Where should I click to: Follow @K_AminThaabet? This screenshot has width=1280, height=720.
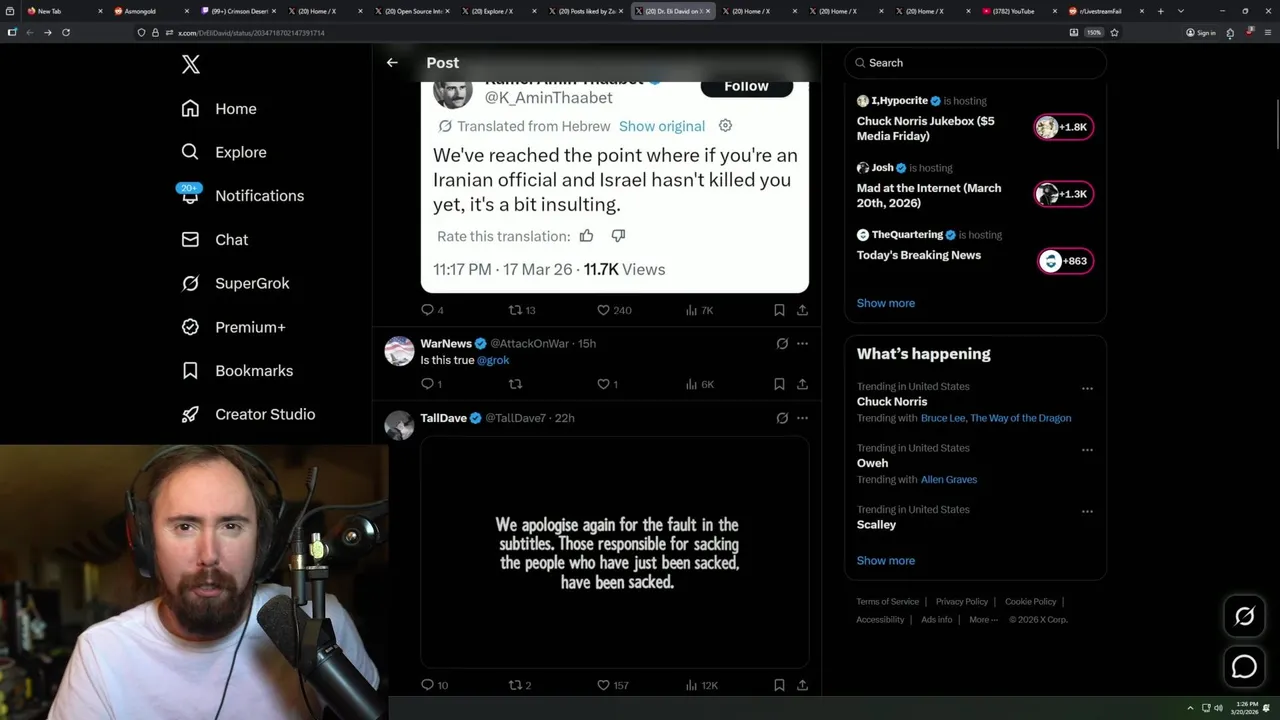(746, 86)
